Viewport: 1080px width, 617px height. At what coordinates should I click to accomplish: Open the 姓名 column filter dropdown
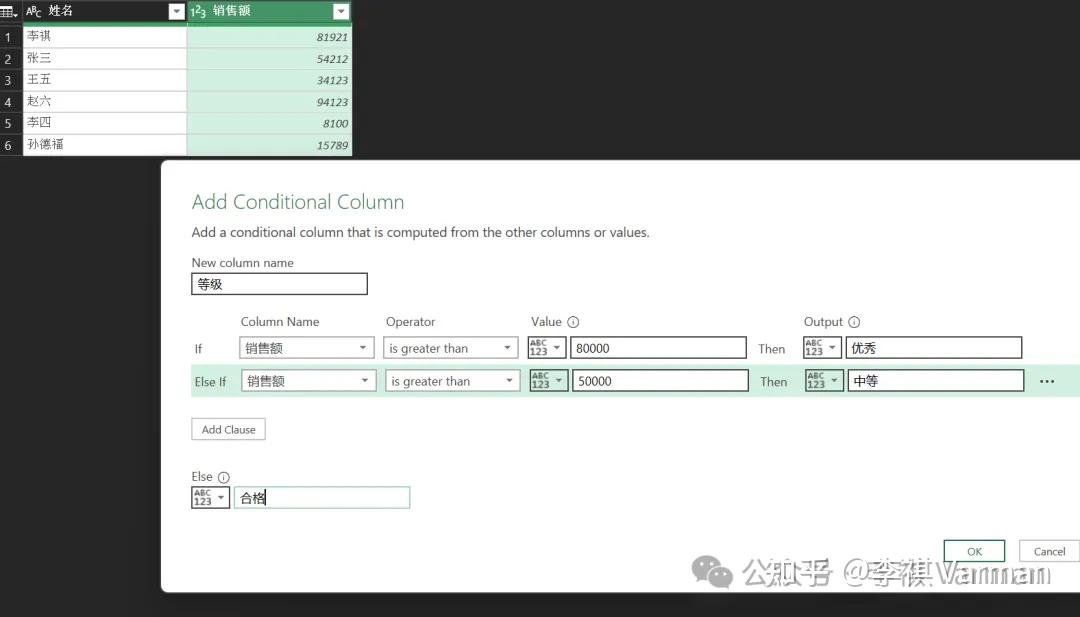click(x=178, y=10)
